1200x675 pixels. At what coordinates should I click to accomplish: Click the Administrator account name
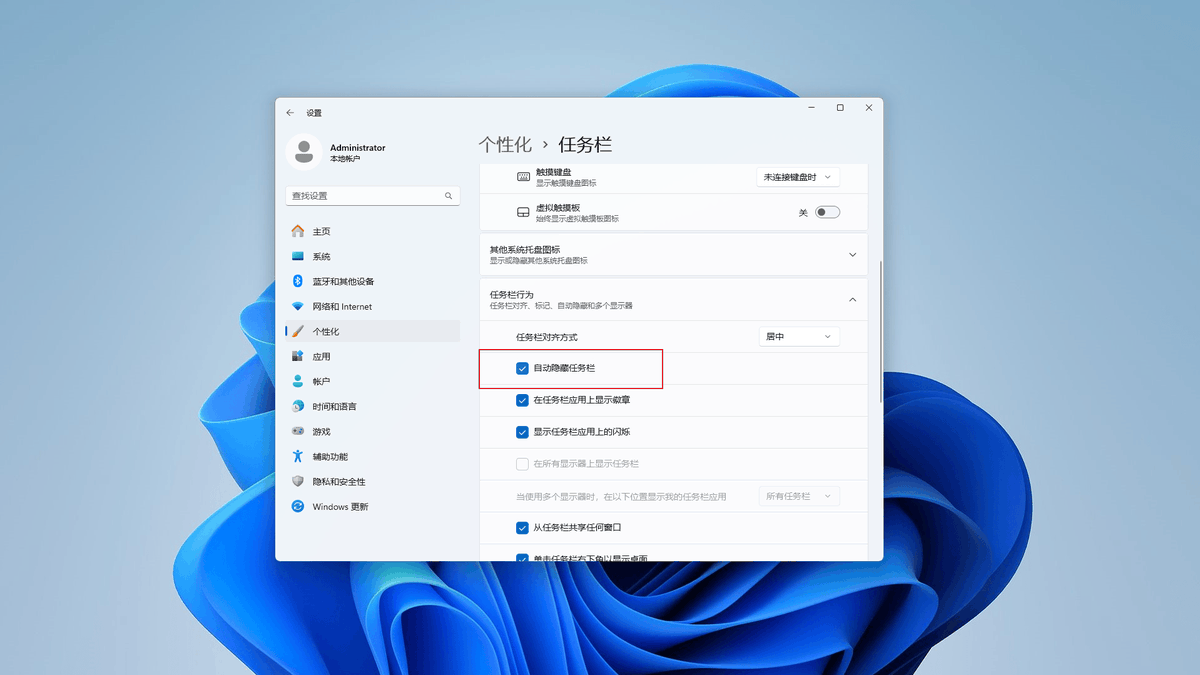tap(358, 147)
